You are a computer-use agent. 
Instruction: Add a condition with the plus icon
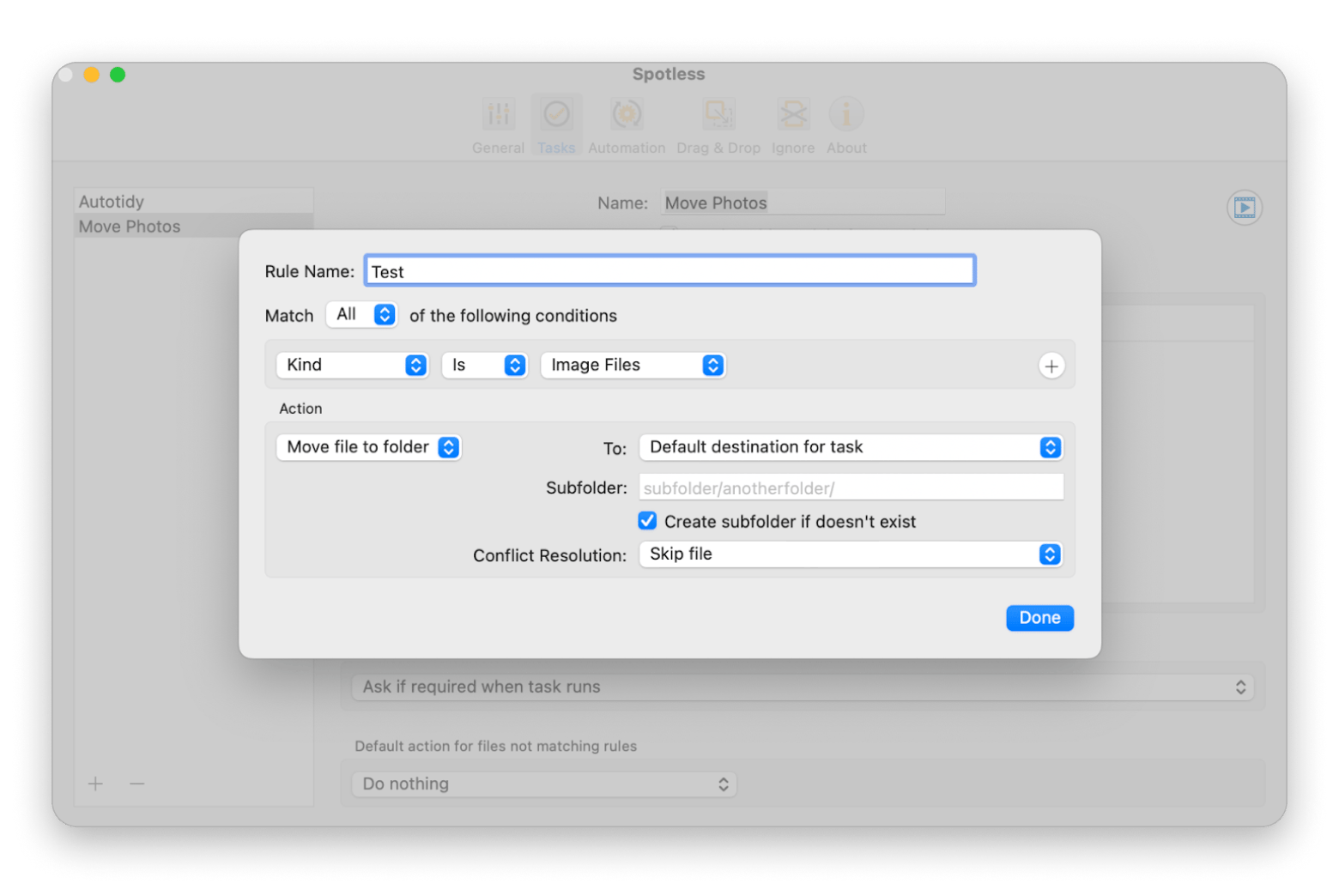pos(1051,366)
